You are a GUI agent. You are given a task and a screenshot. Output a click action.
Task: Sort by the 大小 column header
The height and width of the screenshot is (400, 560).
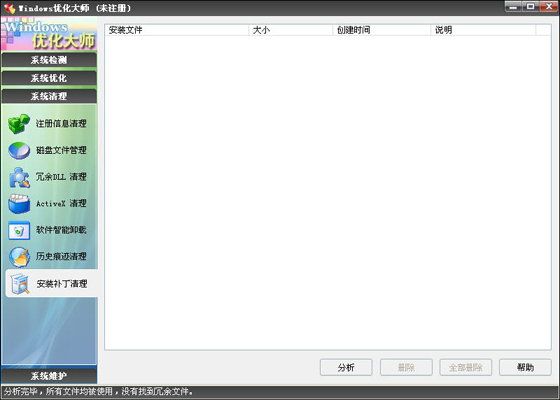click(x=291, y=30)
